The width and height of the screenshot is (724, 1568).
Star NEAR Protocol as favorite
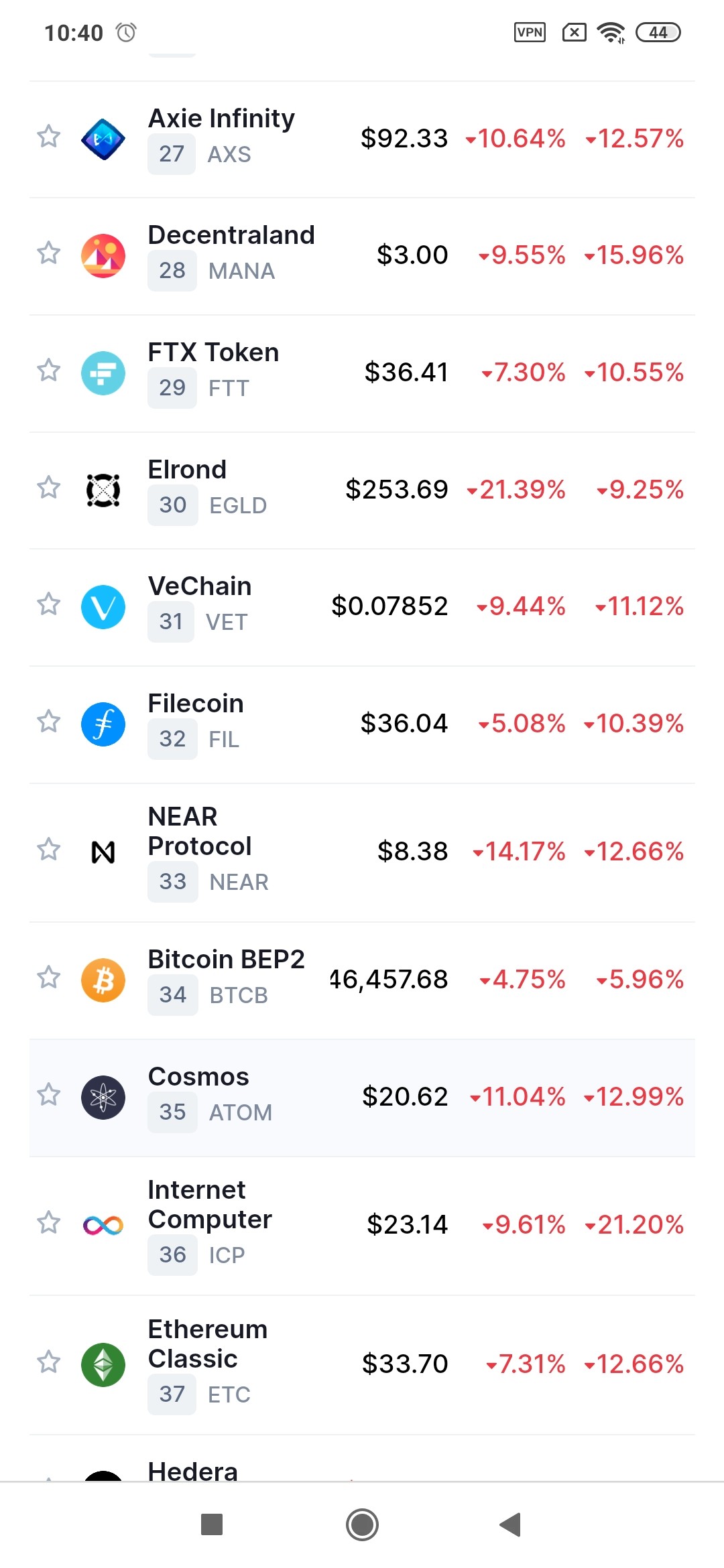[x=48, y=850]
